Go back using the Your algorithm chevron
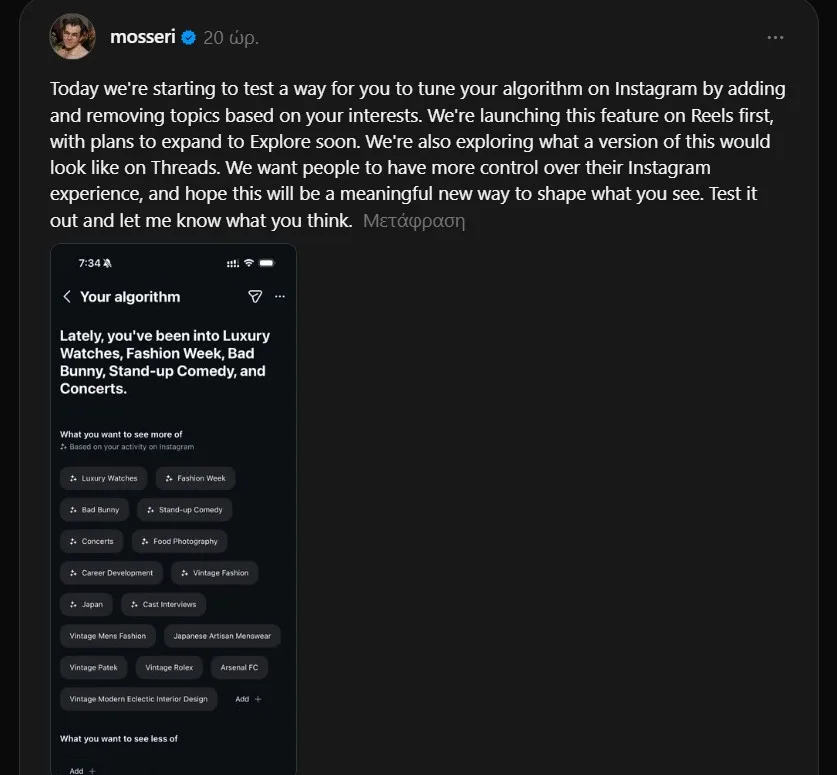 (67, 297)
